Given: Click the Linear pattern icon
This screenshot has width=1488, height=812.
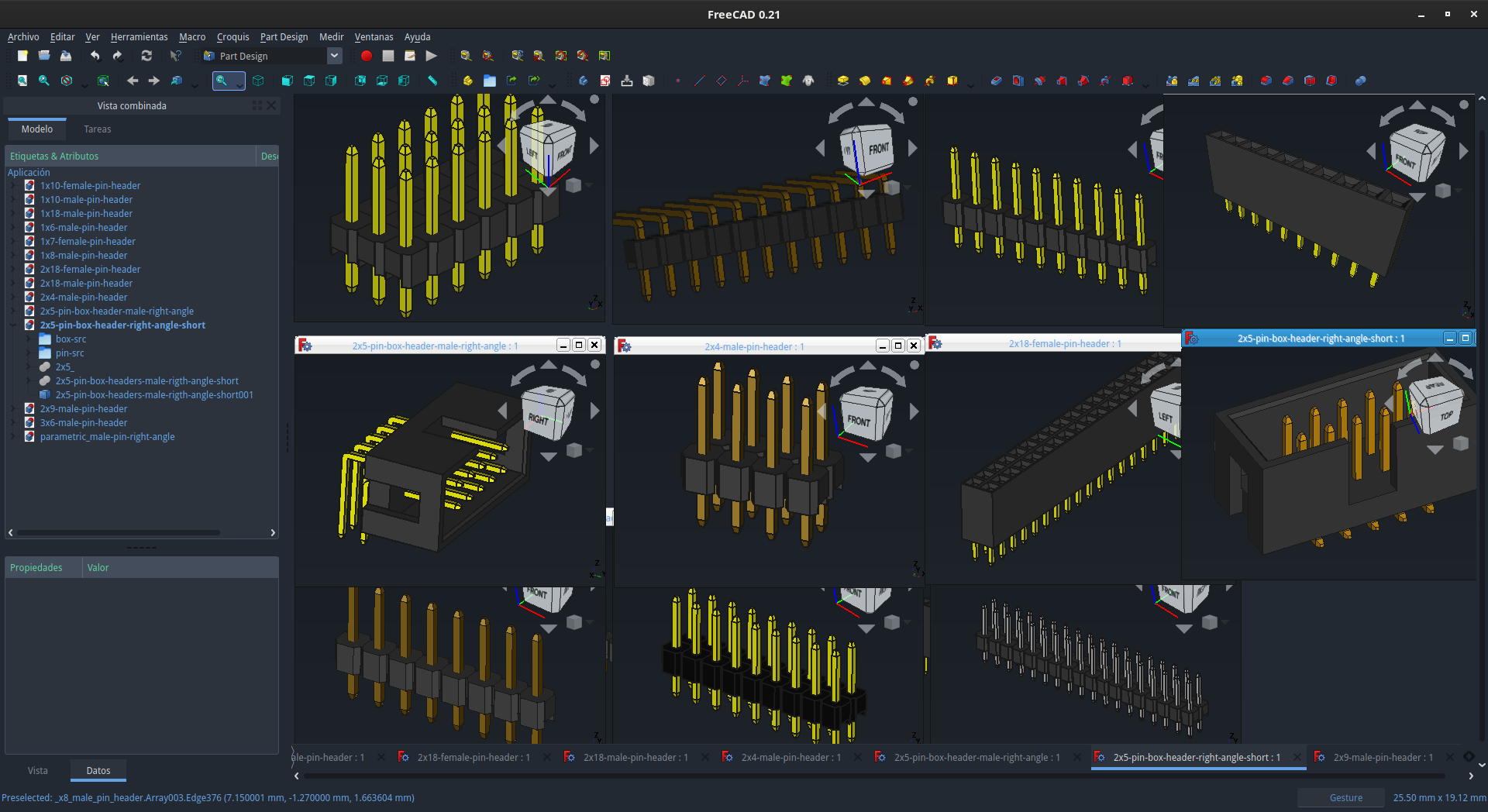Looking at the screenshot, I should (1193, 81).
